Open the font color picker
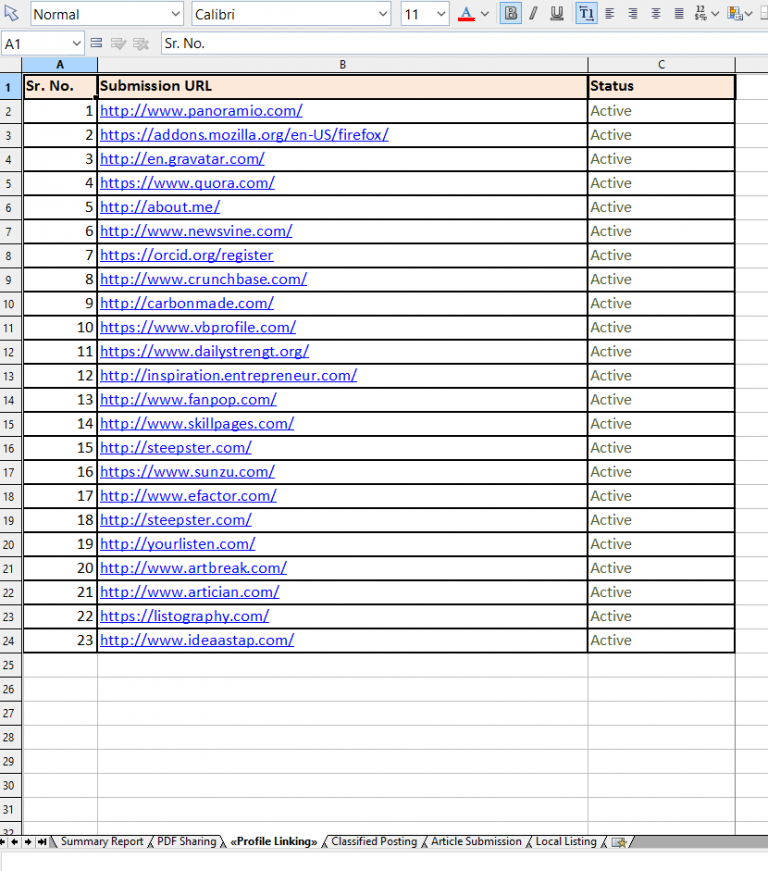 (466, 14)
